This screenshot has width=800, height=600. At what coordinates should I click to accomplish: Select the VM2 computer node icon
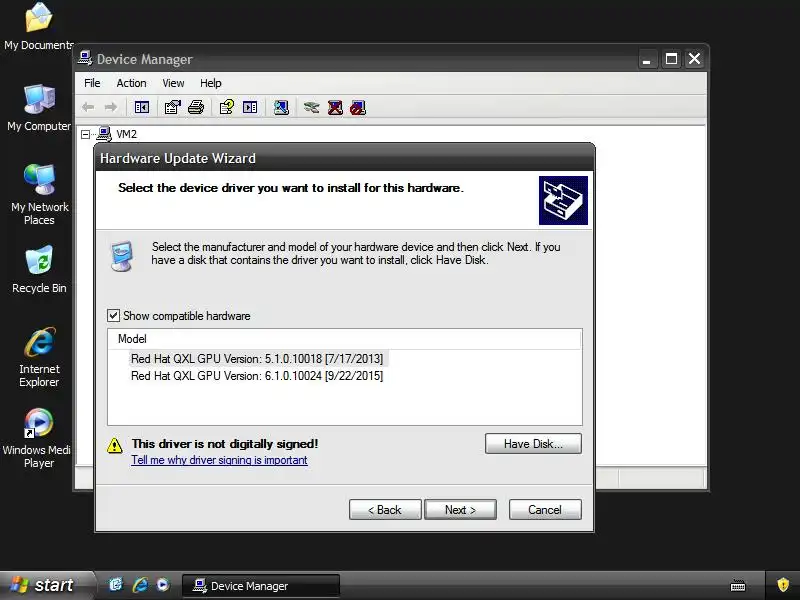[x=104, y=134]
